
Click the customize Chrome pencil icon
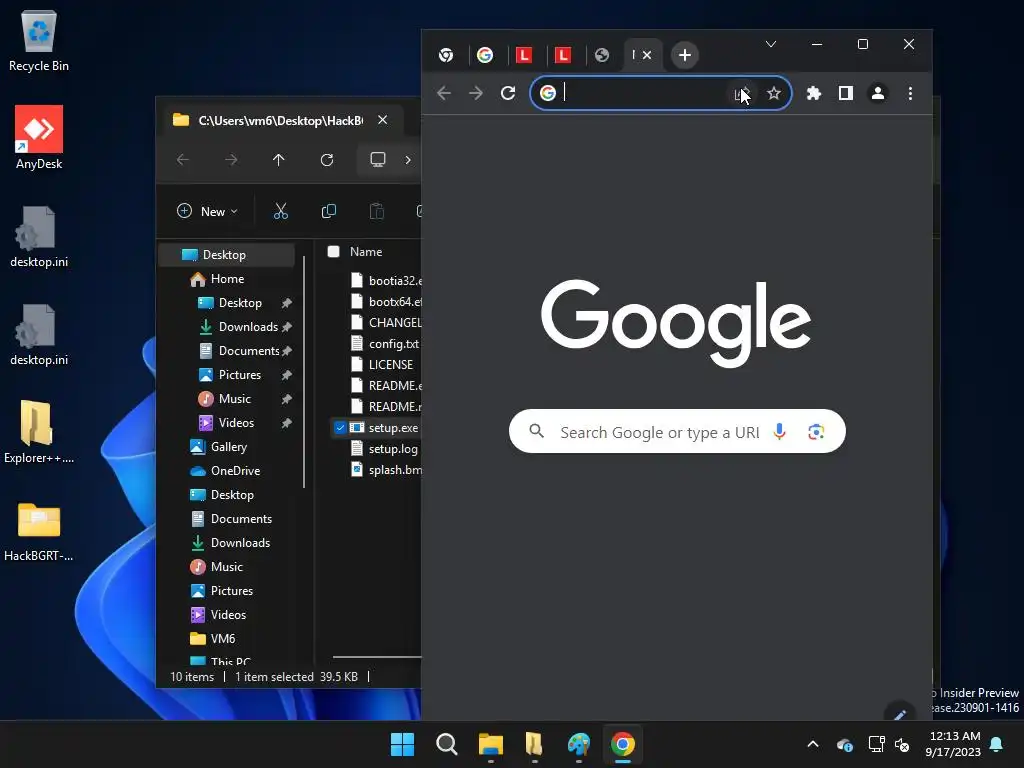point(900,714)
